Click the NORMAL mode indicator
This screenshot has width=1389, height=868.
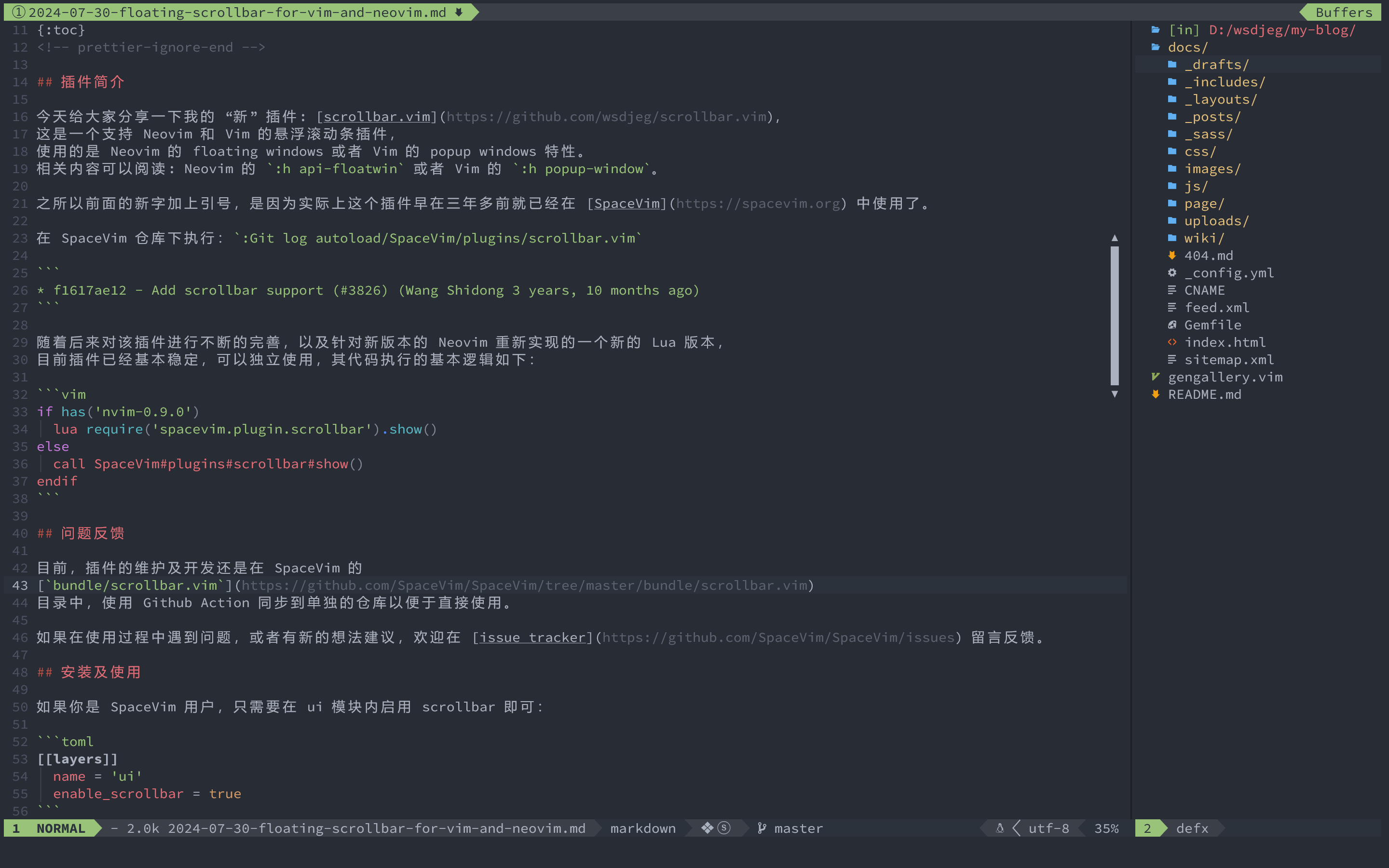coord(61,828)
